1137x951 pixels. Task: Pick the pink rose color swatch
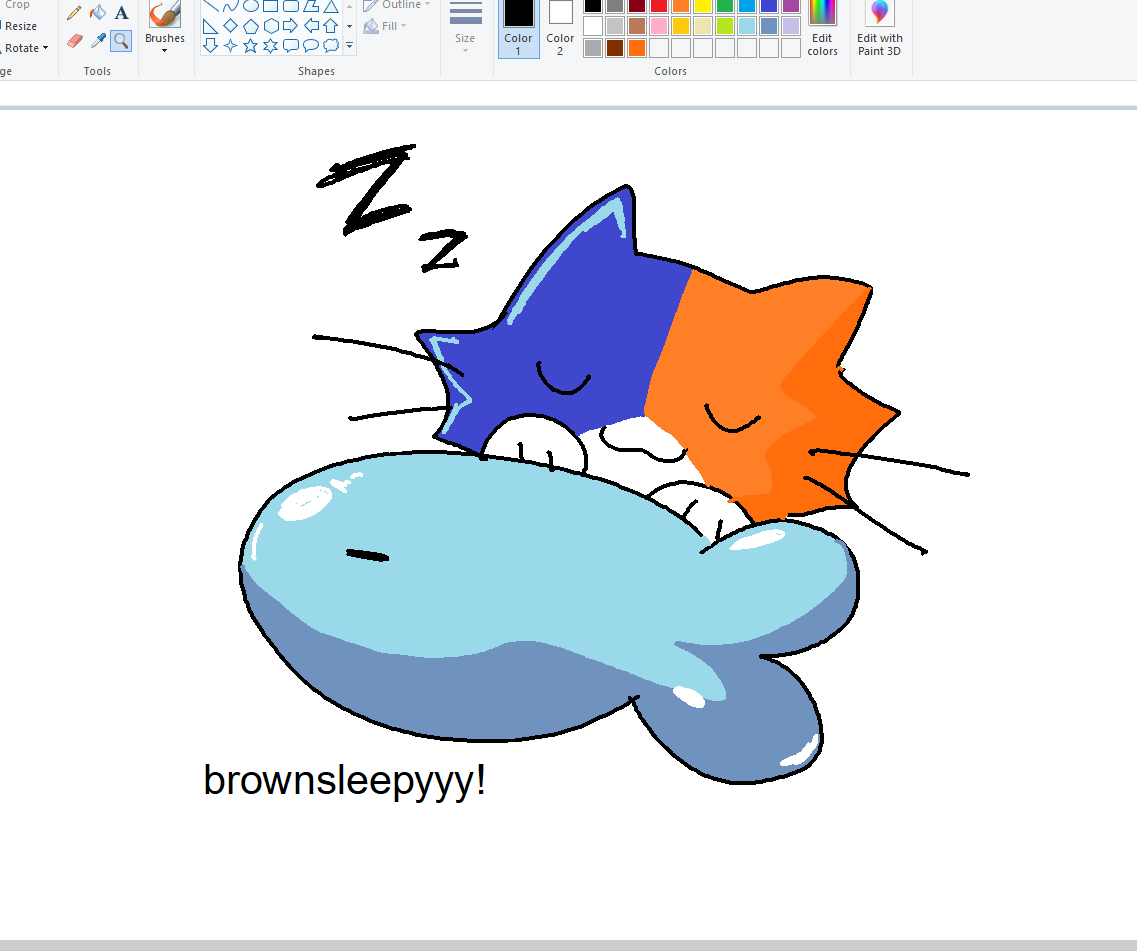(658, 26)
